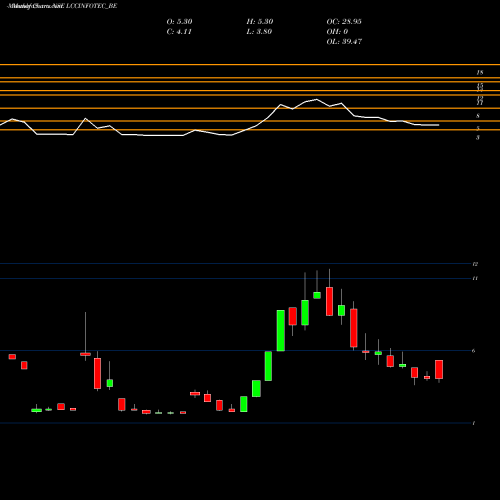Click the '18' label on indicator axis

(x=480, y=73)
